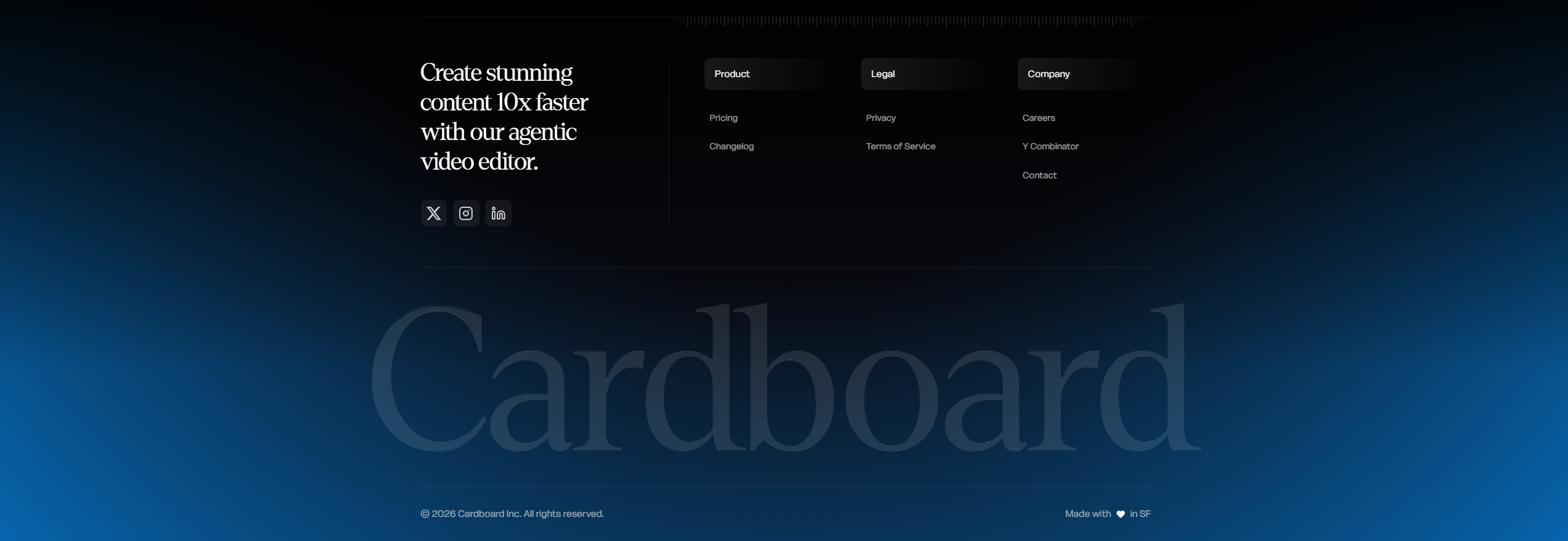This screenshot has height=541, width=1568.
Task: Open the Pricing link
Action: click(723, 118)
